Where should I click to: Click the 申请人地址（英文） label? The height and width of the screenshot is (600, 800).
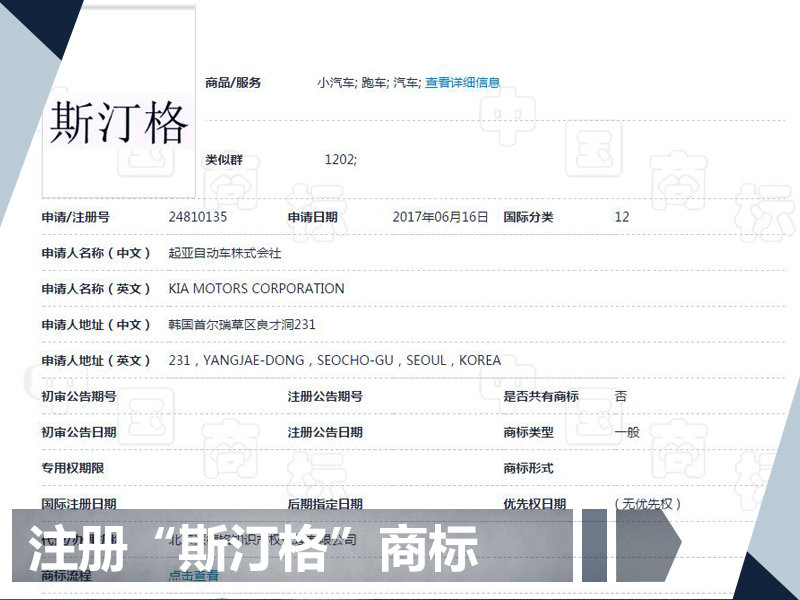[x=96, y=361]
